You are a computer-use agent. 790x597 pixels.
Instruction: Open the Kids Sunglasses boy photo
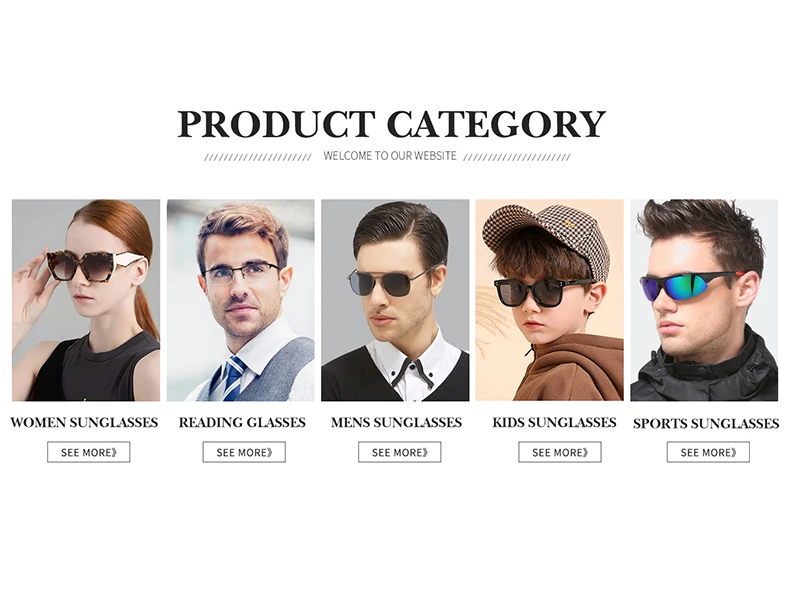tap(550, 300)
